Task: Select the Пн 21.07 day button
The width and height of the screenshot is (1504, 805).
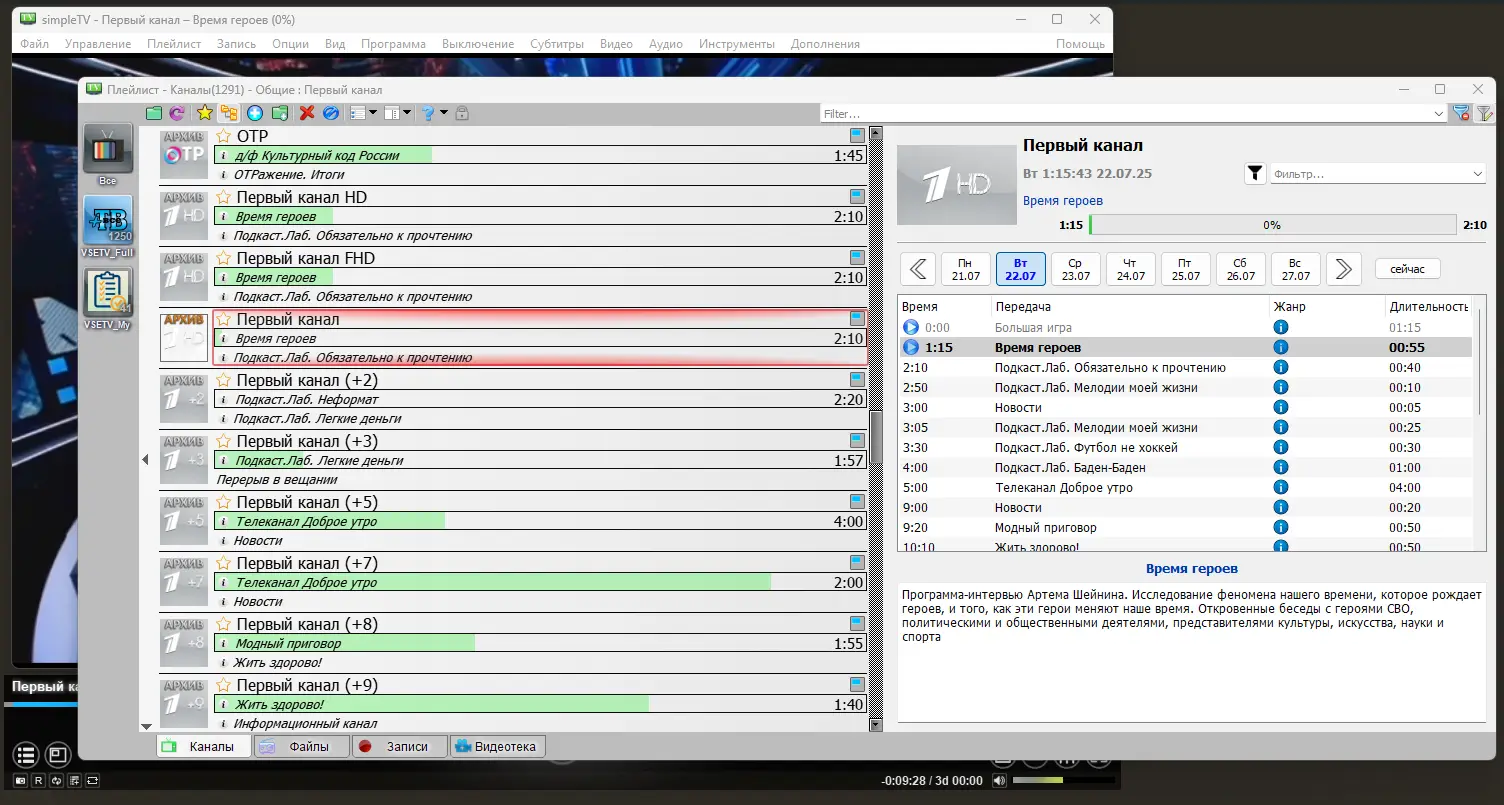Action: [x=966, y=269]
